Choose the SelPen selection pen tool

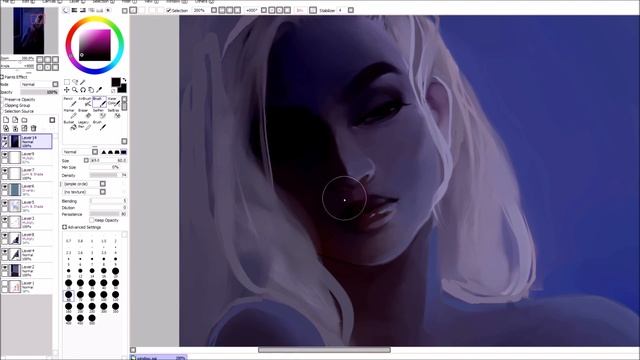tap(99, 113)
